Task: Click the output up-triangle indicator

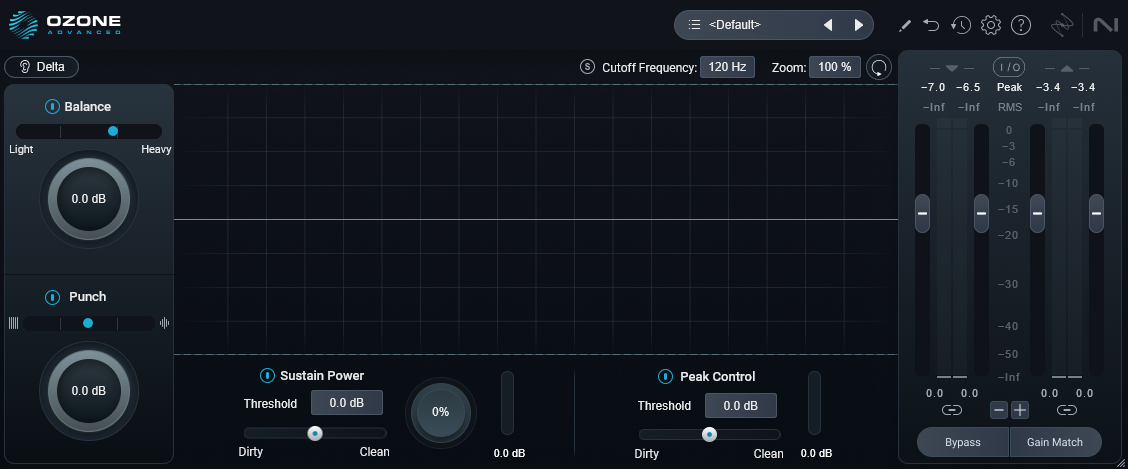Action: tap(1067, 68)
